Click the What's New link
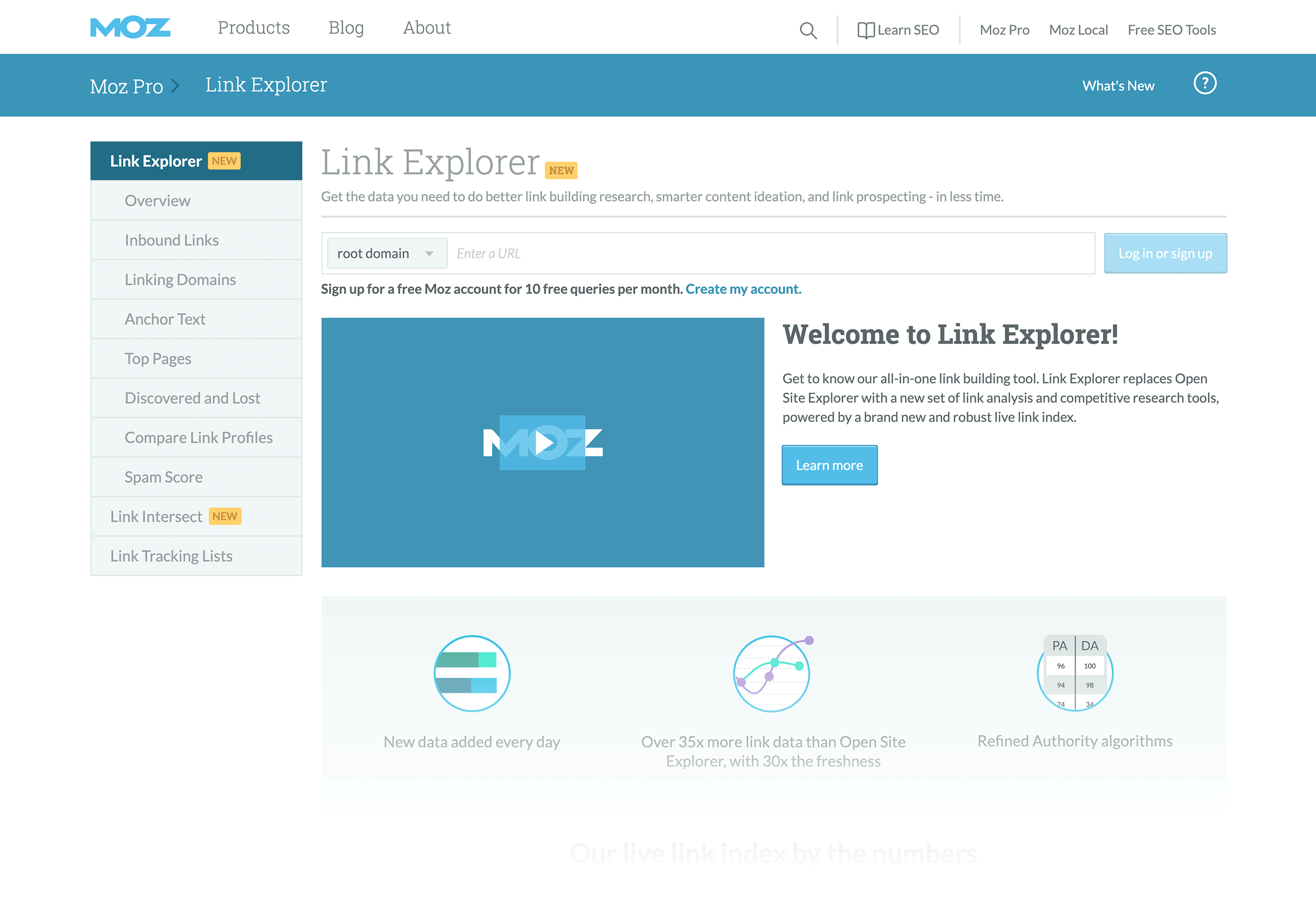 pos(1117,84)
